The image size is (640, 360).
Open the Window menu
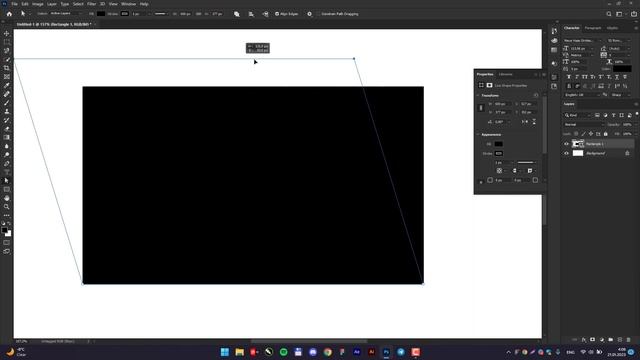pyautogui.click(x=128, y=4)
